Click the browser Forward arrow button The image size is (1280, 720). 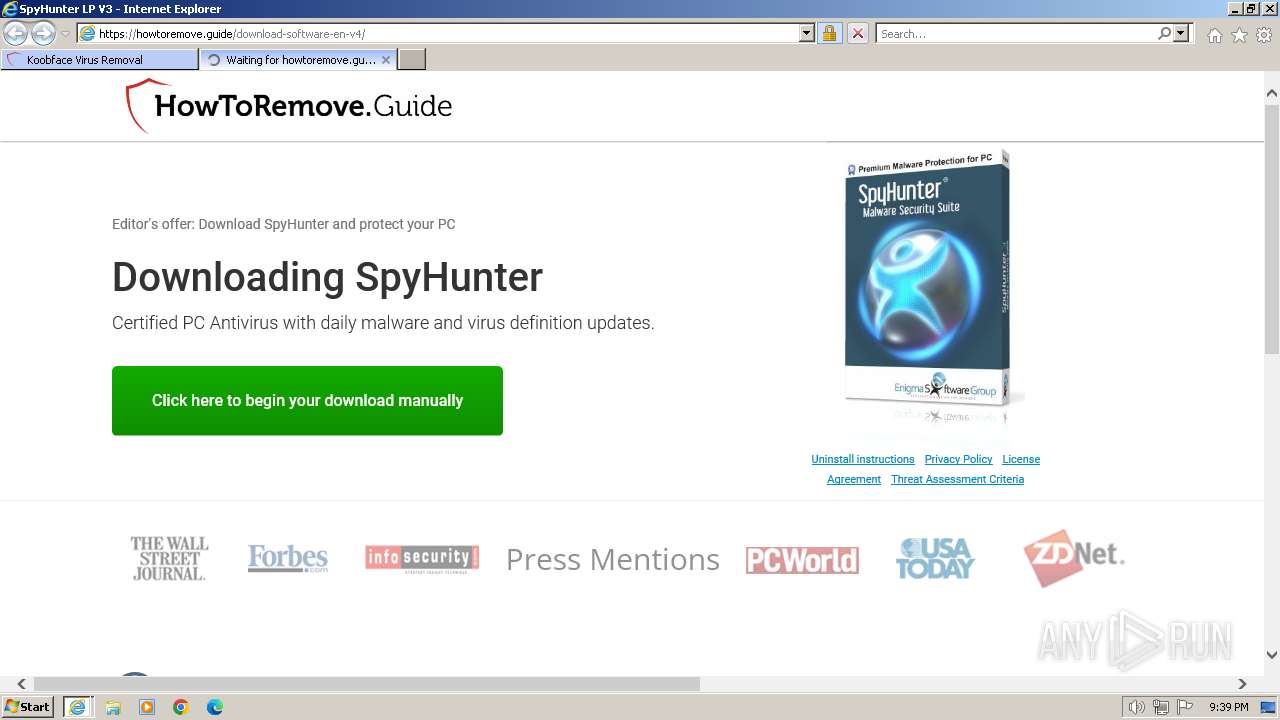tap(43, 33)
